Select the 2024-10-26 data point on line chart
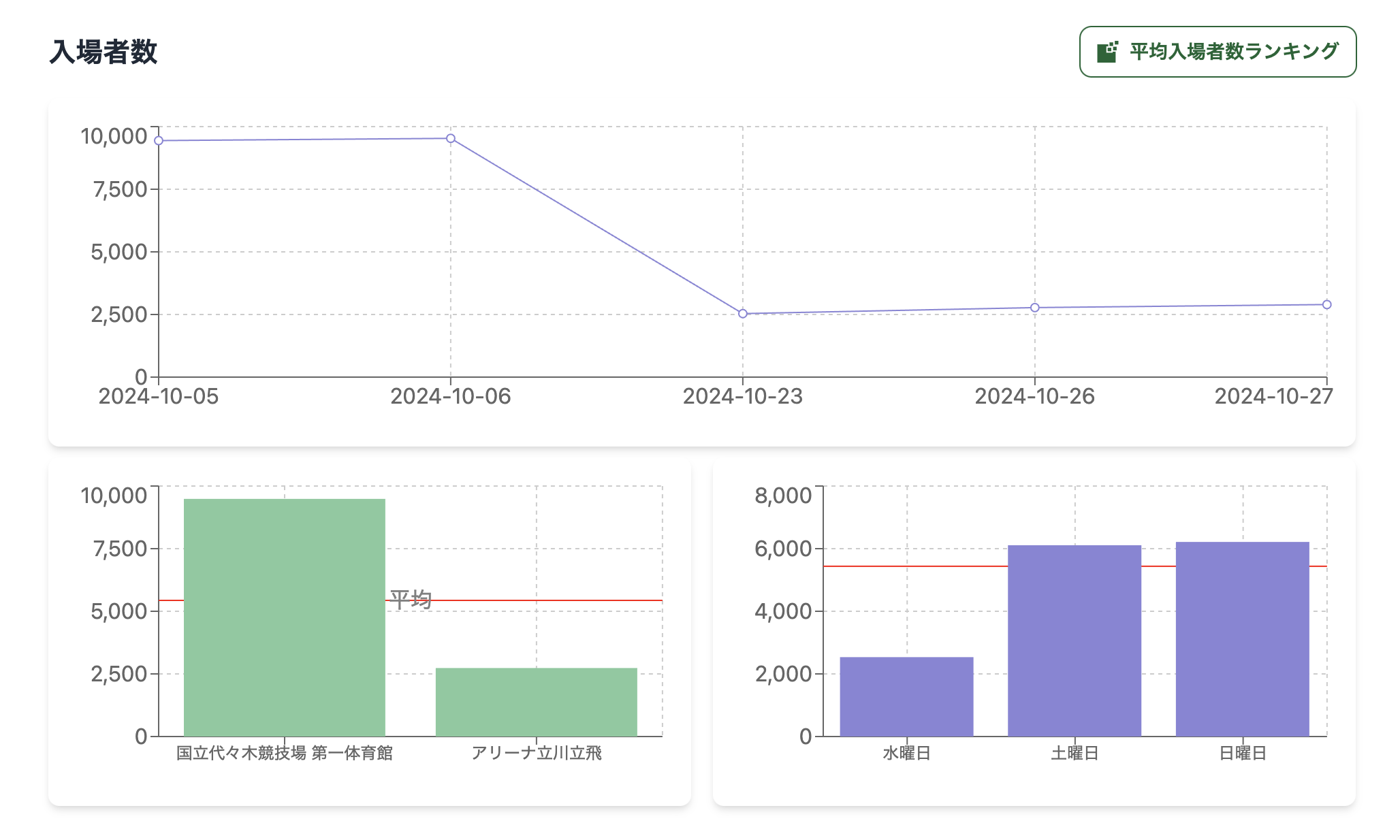1400x840 pixels. point(1035,308)
